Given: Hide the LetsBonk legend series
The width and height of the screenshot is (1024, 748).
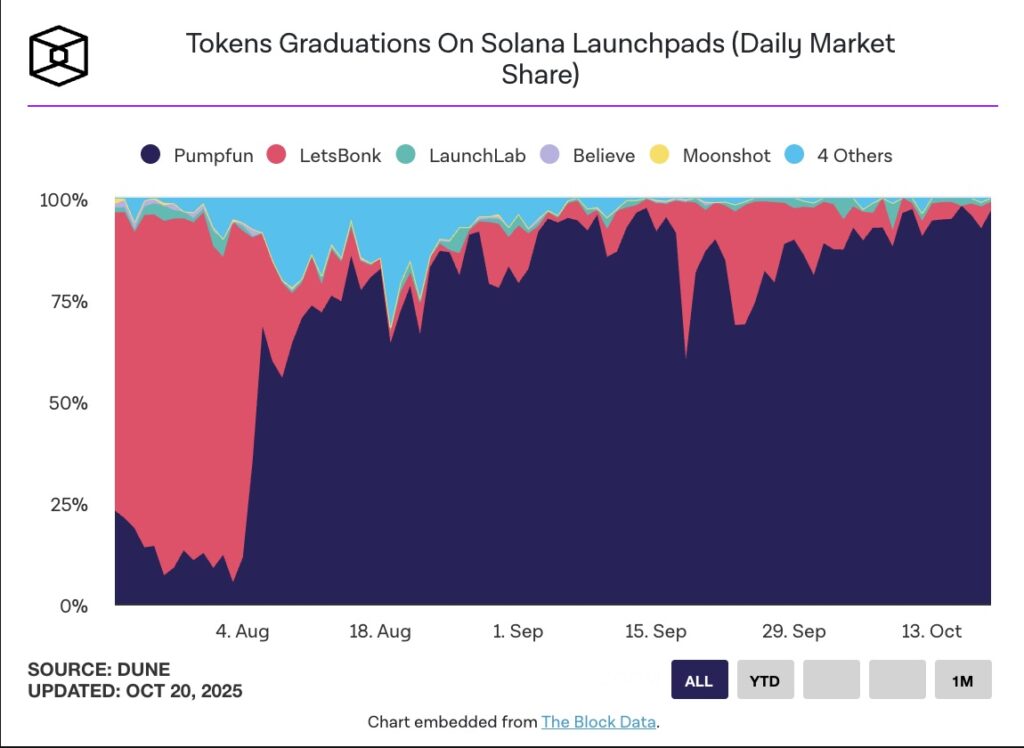Looking at the screenshot, I should pyautogui.click(x=324, y=155).
